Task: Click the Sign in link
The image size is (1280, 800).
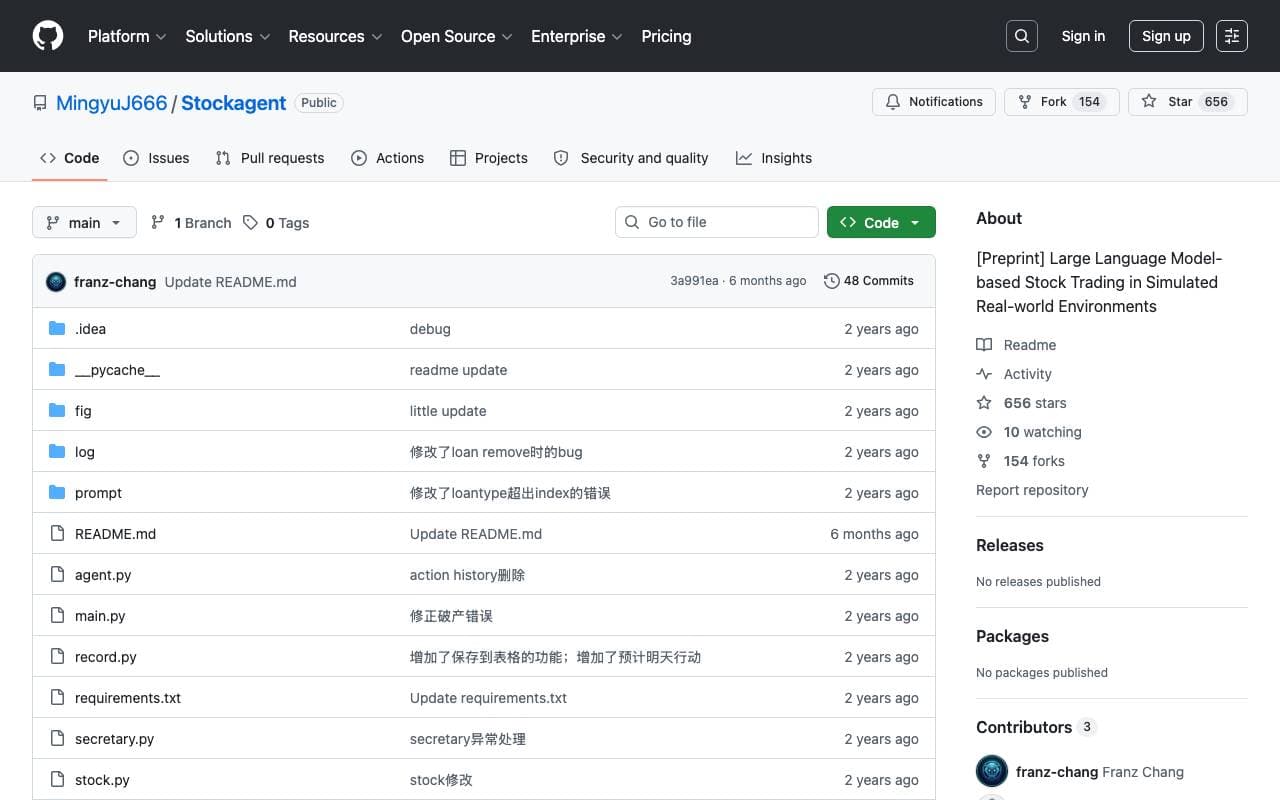Action: tap(1083, 36)
